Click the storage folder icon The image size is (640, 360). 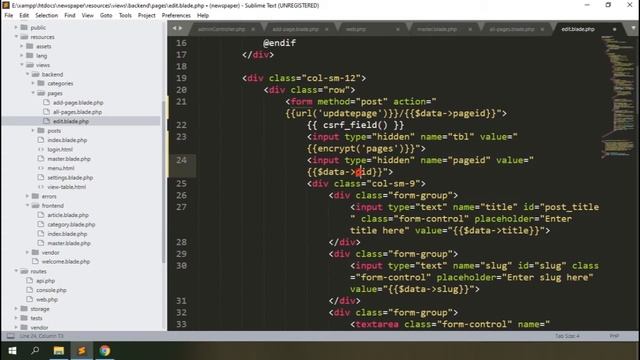click(24, 309)
